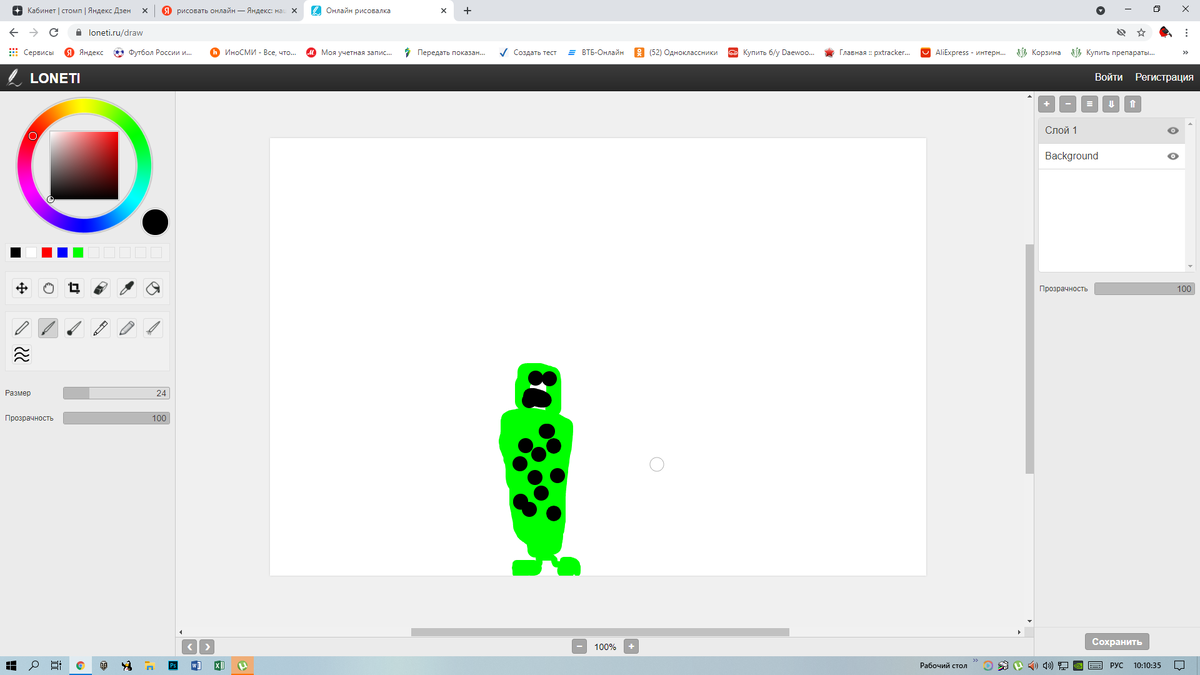Image resolution: width=1200 pixels, height=675 pixels.
Task: Select the Paint bucket fill tool
Action: [153, 288]
